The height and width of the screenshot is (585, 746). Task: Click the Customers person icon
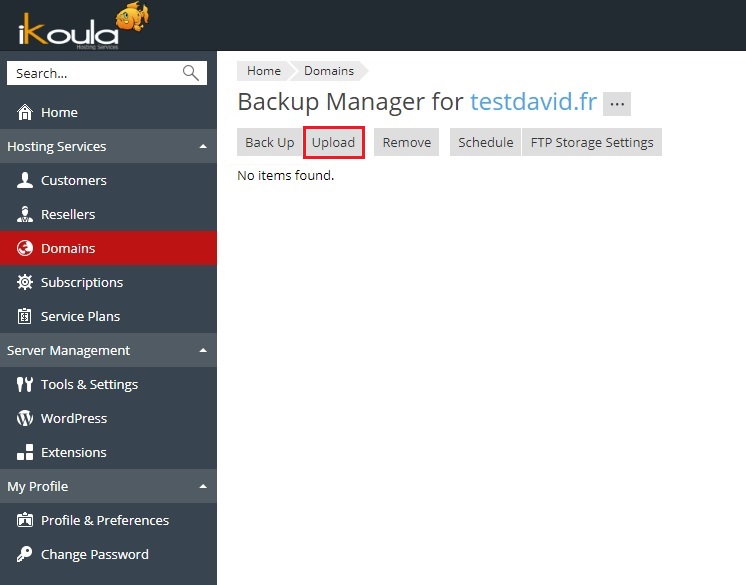click(25, 180)
